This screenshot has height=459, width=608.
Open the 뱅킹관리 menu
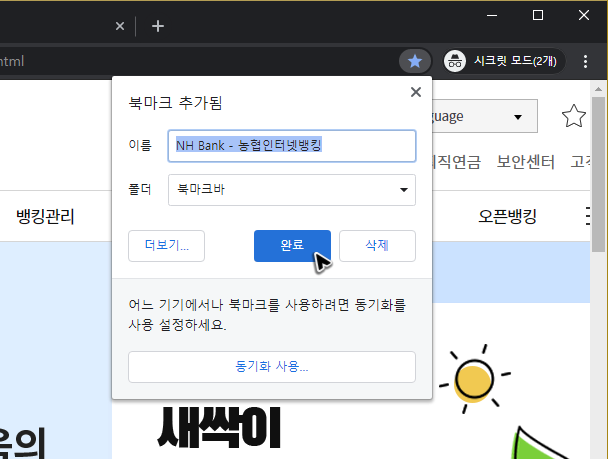(45, 216)
